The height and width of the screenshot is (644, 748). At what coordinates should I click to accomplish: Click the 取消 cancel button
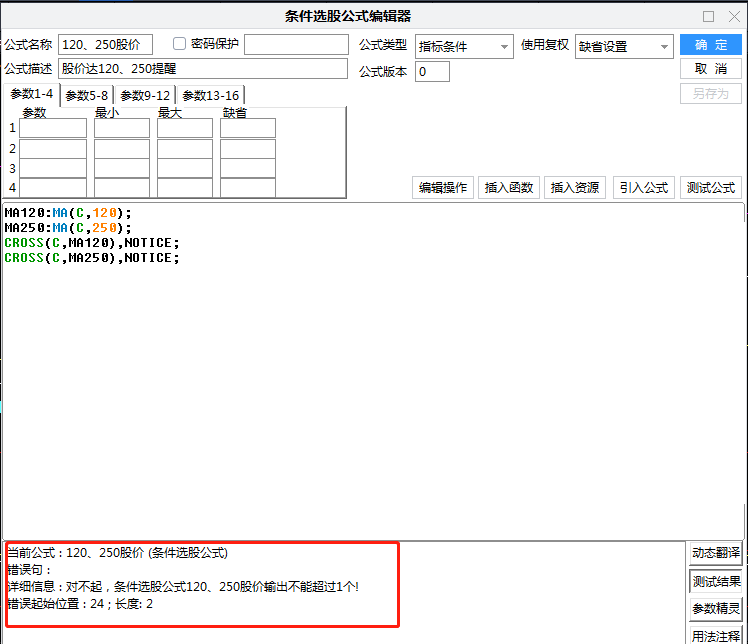(710, 69)
